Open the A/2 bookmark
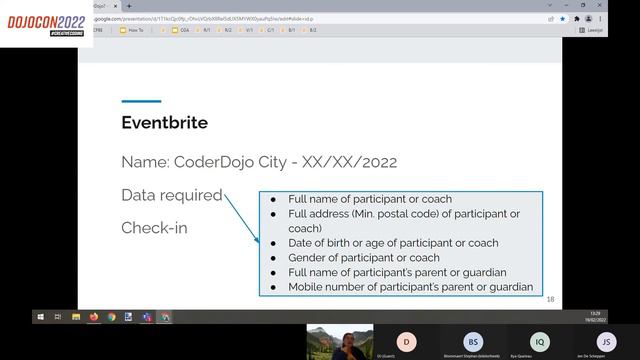 pyautogui.click(x=224, y=30)
